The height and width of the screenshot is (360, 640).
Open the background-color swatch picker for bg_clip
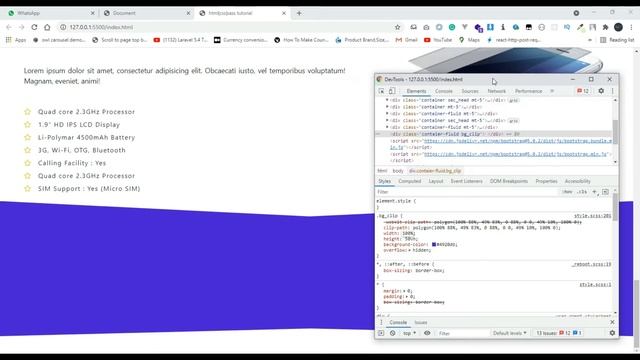coord(434,244)
